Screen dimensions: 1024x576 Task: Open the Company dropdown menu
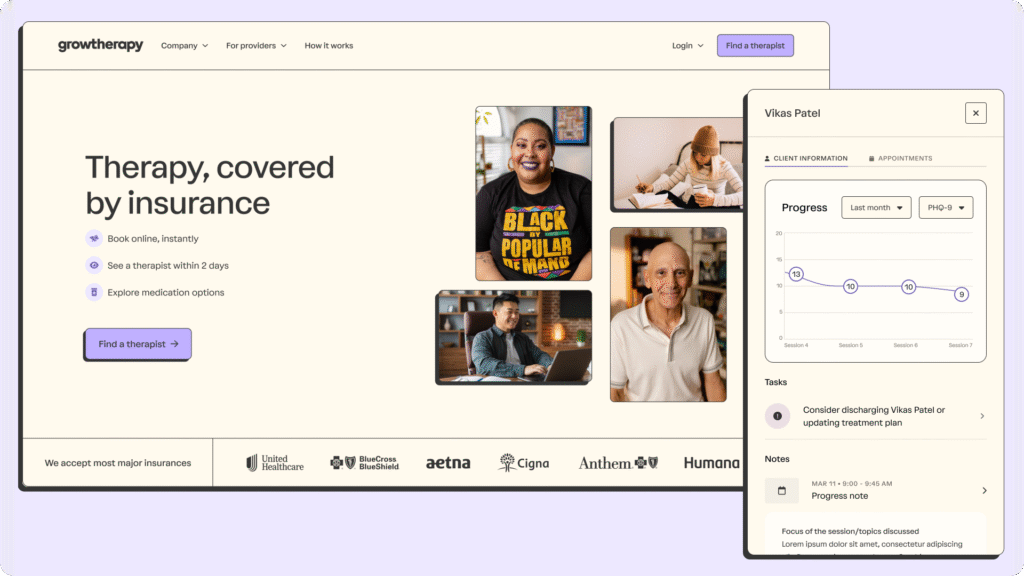coord(184,46)
